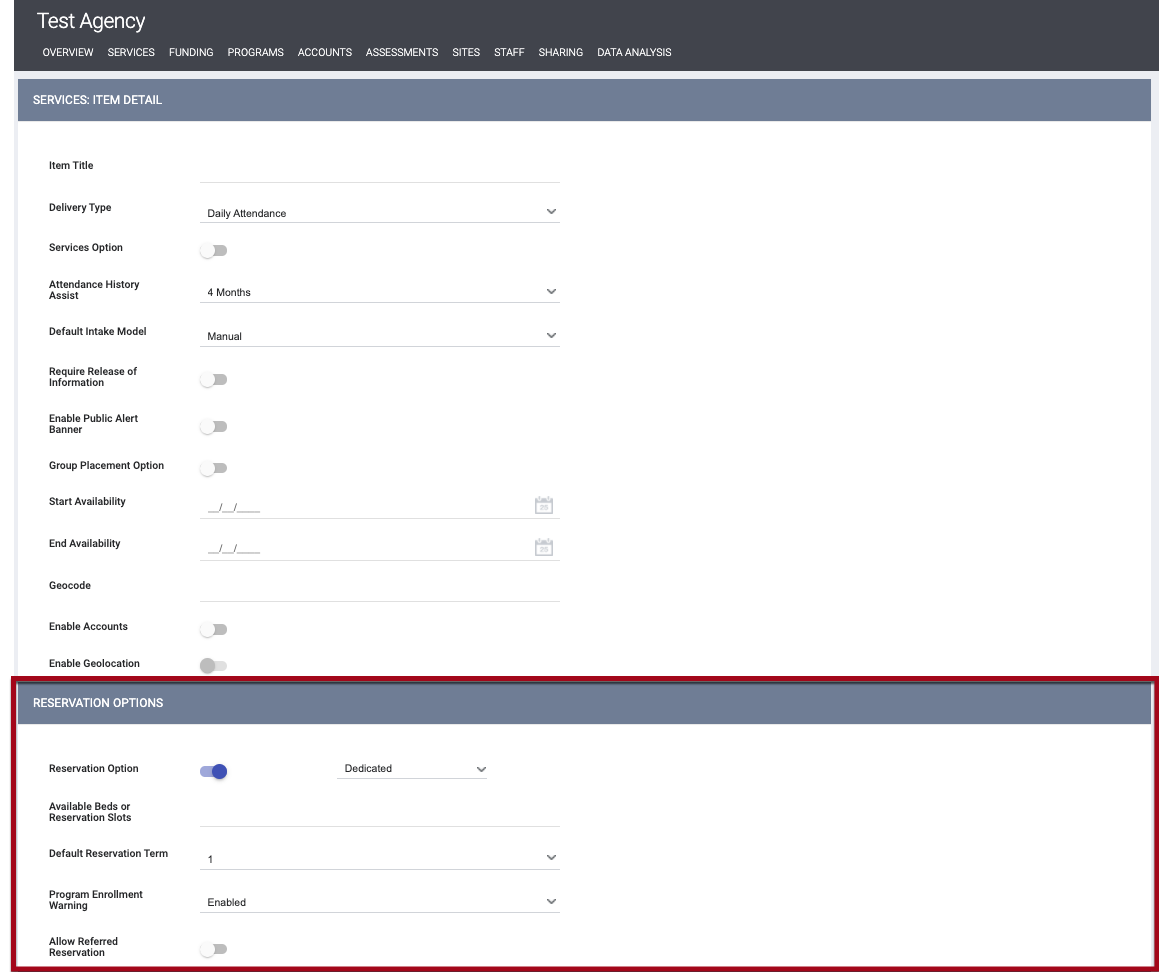Open the Sites menu item
The width and height of the screenshot is (1159, 972).
[466, 52]
